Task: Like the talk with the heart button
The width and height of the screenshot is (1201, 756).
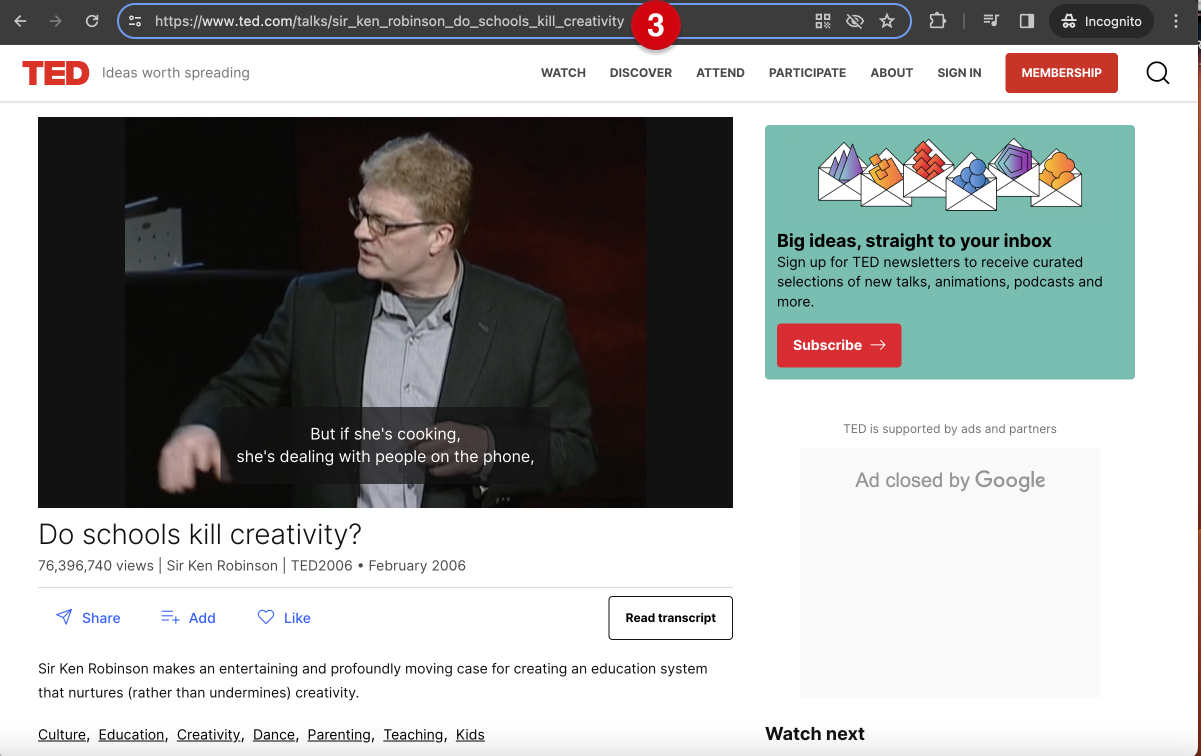Action: coord(284,618)
